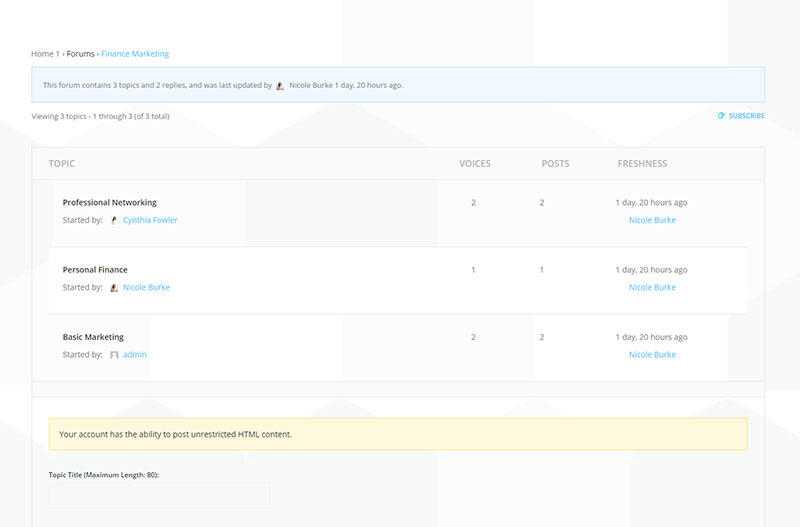Screen dimensions: 800x527
Task: Click Nicole Burke's avatar in the blue notice
Action: (280, 86)
